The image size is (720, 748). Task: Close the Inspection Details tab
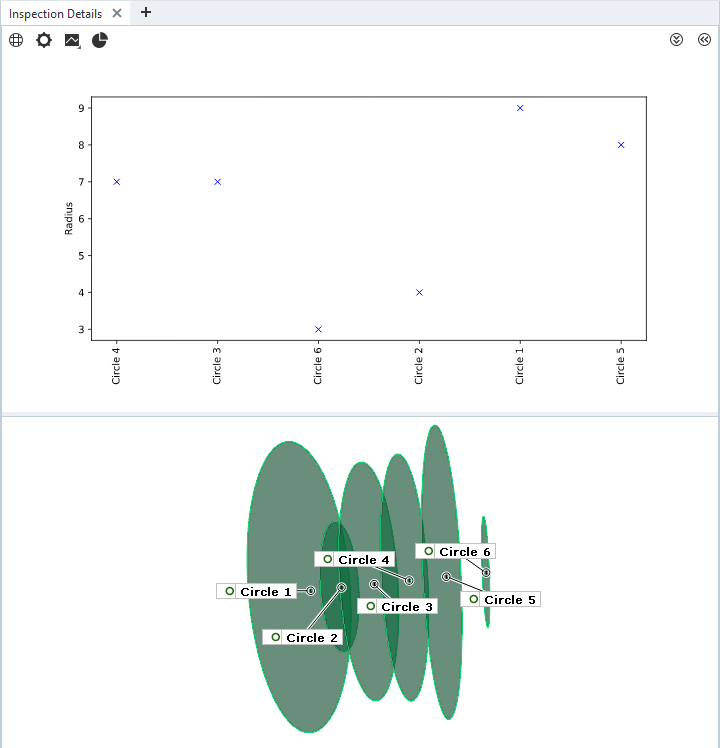coord(117,14)
